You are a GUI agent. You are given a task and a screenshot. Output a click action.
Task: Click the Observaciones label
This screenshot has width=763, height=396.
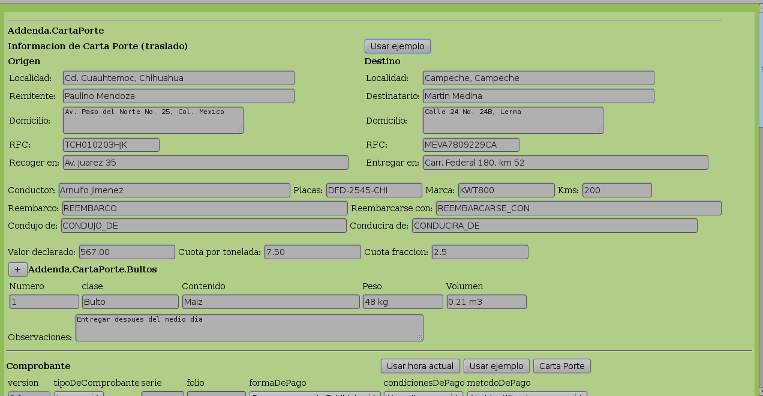[x=40, y=337]
